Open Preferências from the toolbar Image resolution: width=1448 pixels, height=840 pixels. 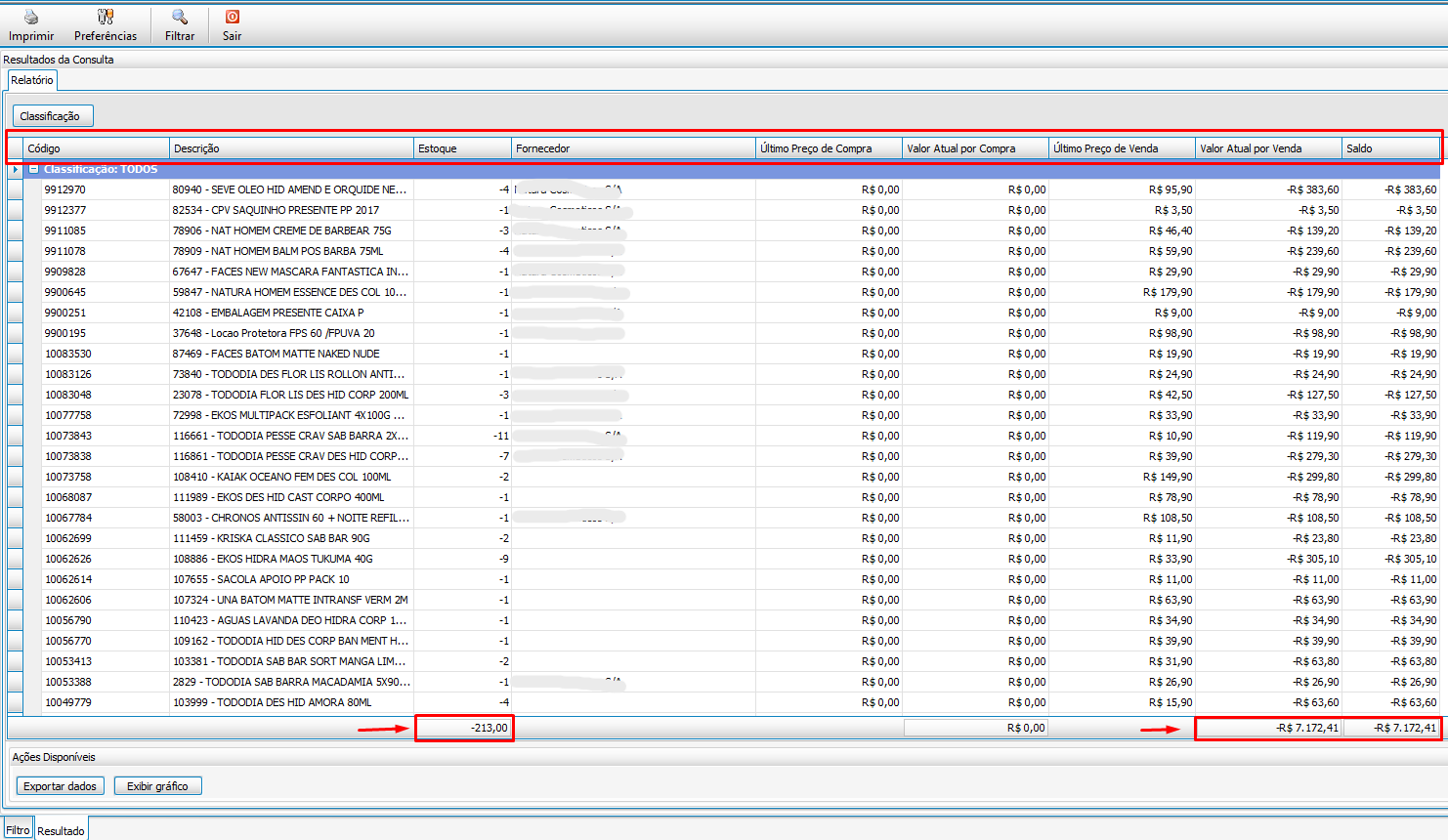point(106,25)
